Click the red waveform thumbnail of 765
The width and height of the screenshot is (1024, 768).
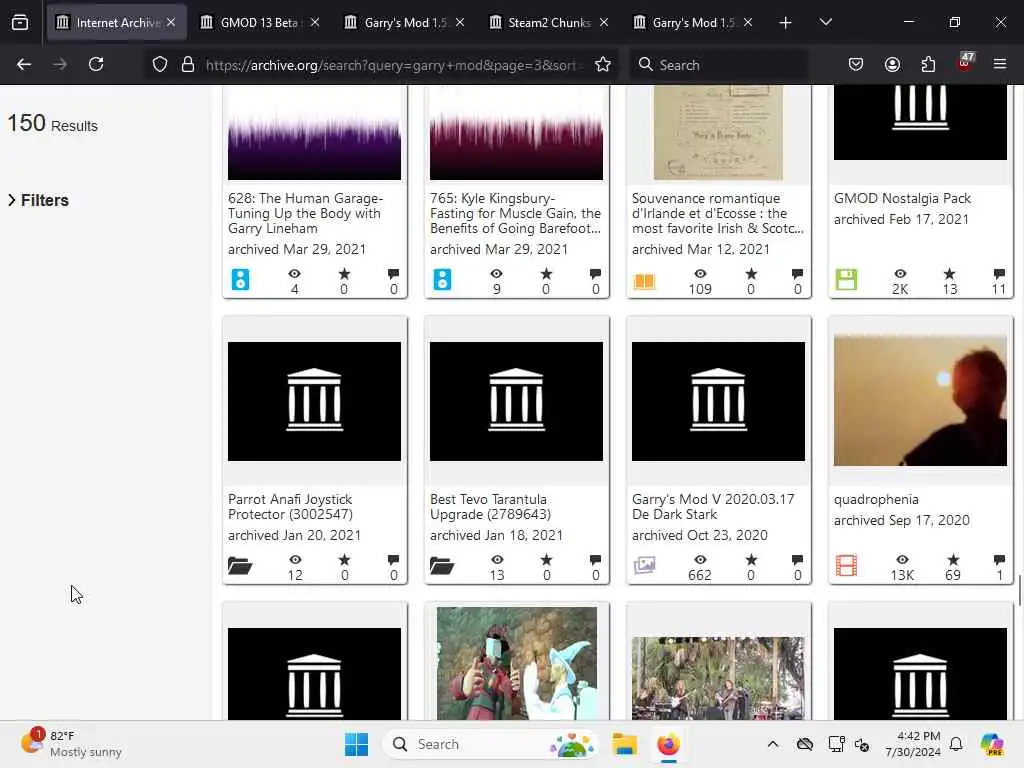(x=516, y=133)
